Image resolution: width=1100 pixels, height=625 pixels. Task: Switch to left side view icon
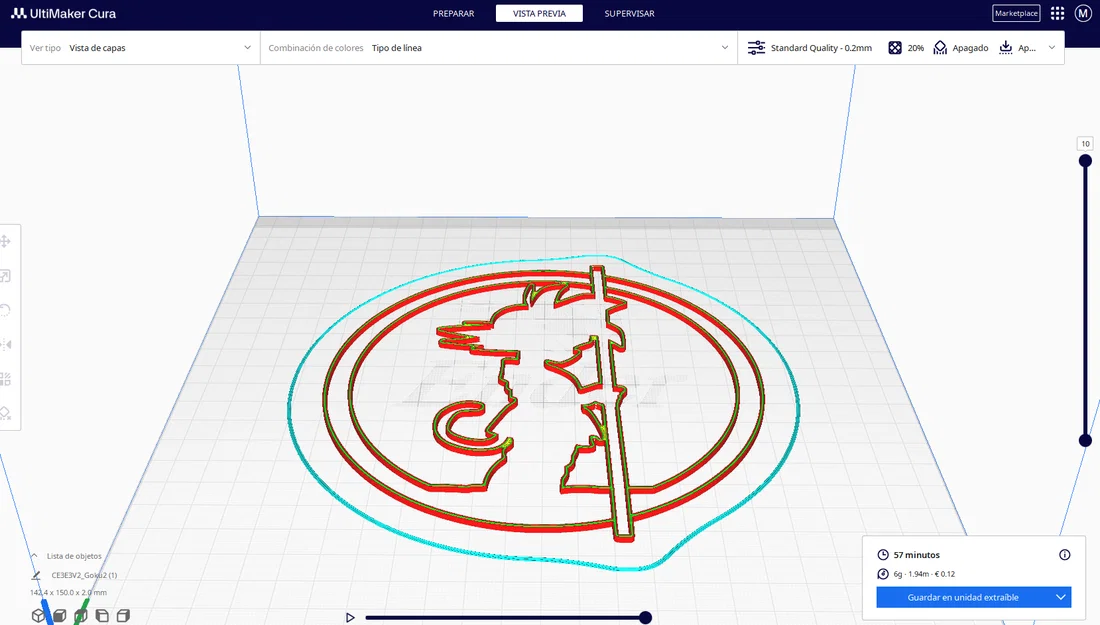(102, 615)
